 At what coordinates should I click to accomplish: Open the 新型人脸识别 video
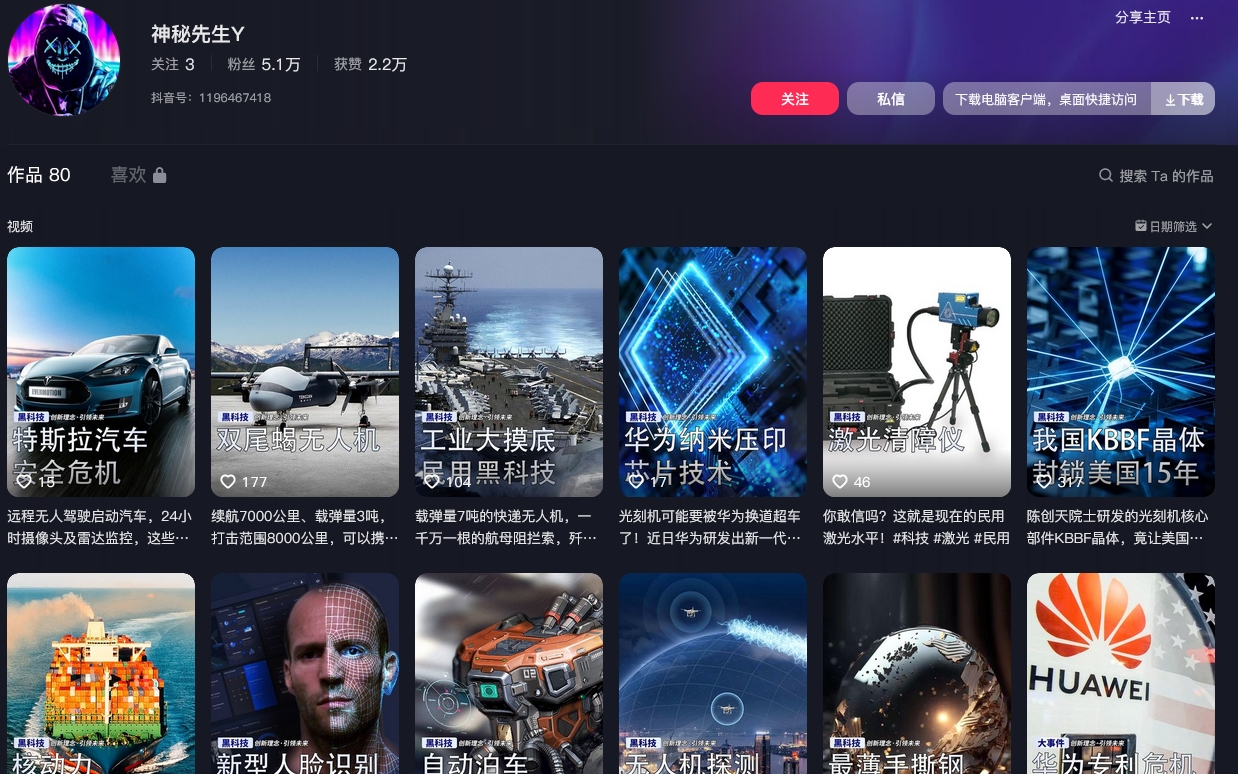[305, 673]
